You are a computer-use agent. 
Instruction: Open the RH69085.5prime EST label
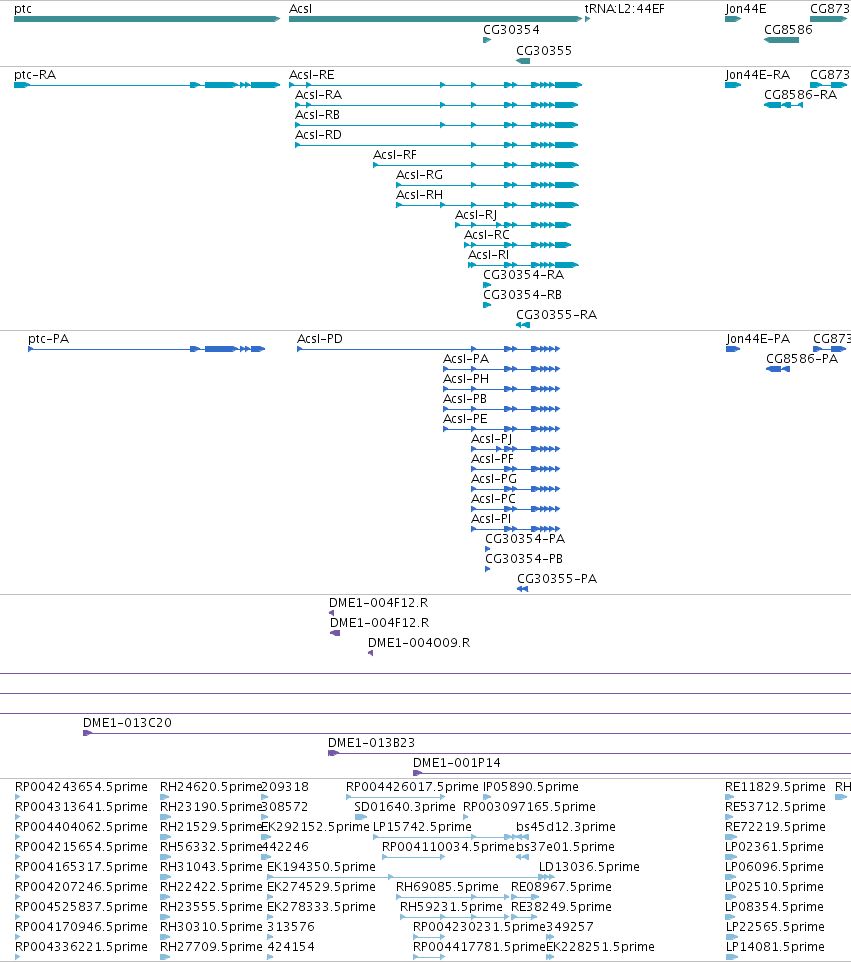tap(447, 887)
